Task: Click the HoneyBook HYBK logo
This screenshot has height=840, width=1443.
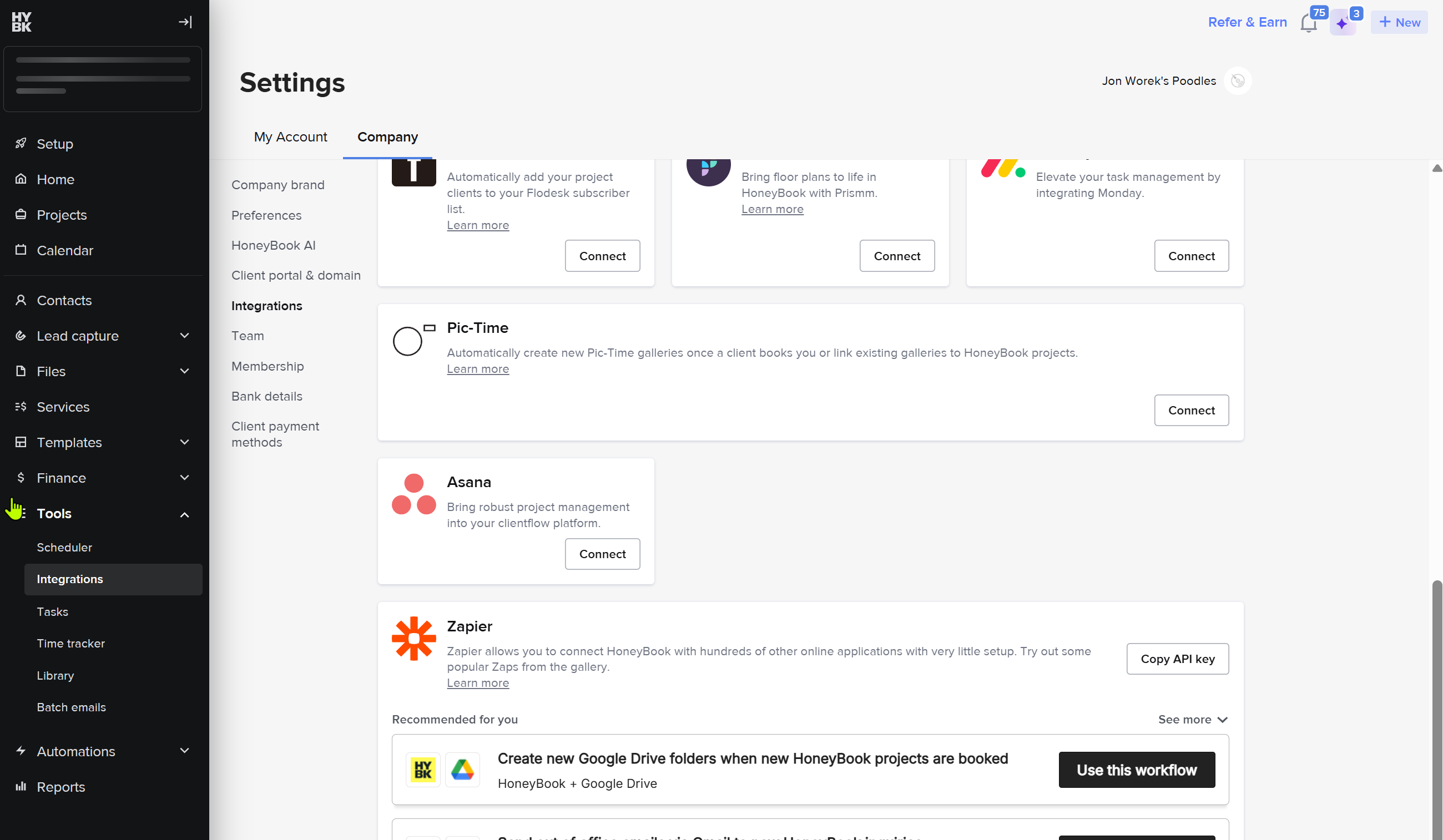Action: 22,22
